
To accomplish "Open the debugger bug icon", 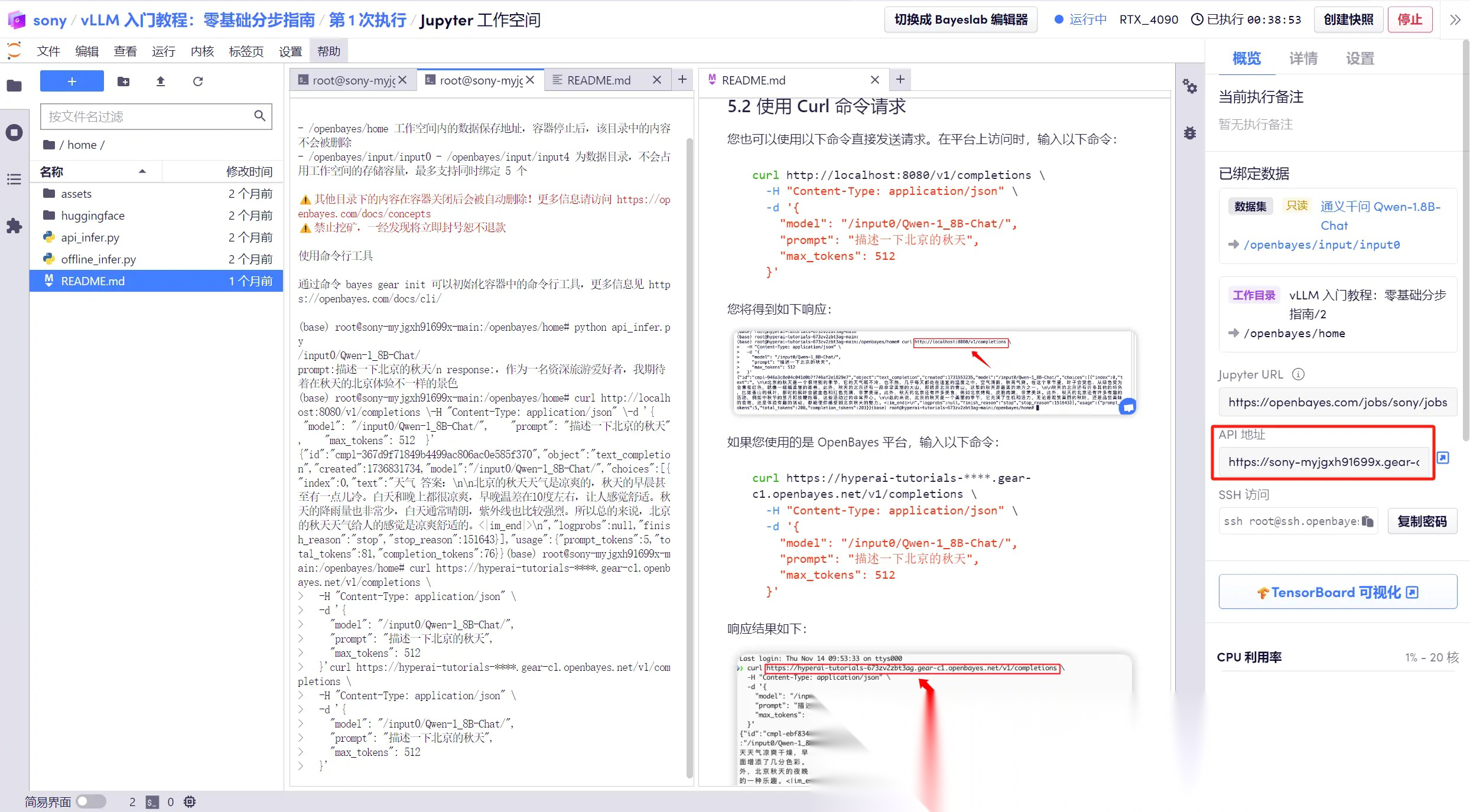I will [1189, 133].
